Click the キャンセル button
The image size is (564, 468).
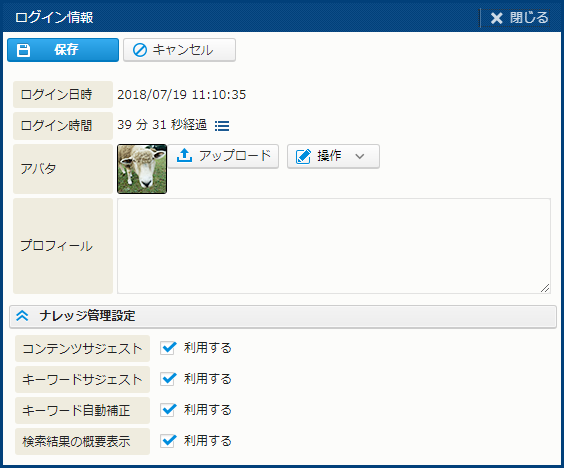coord(179,50)
